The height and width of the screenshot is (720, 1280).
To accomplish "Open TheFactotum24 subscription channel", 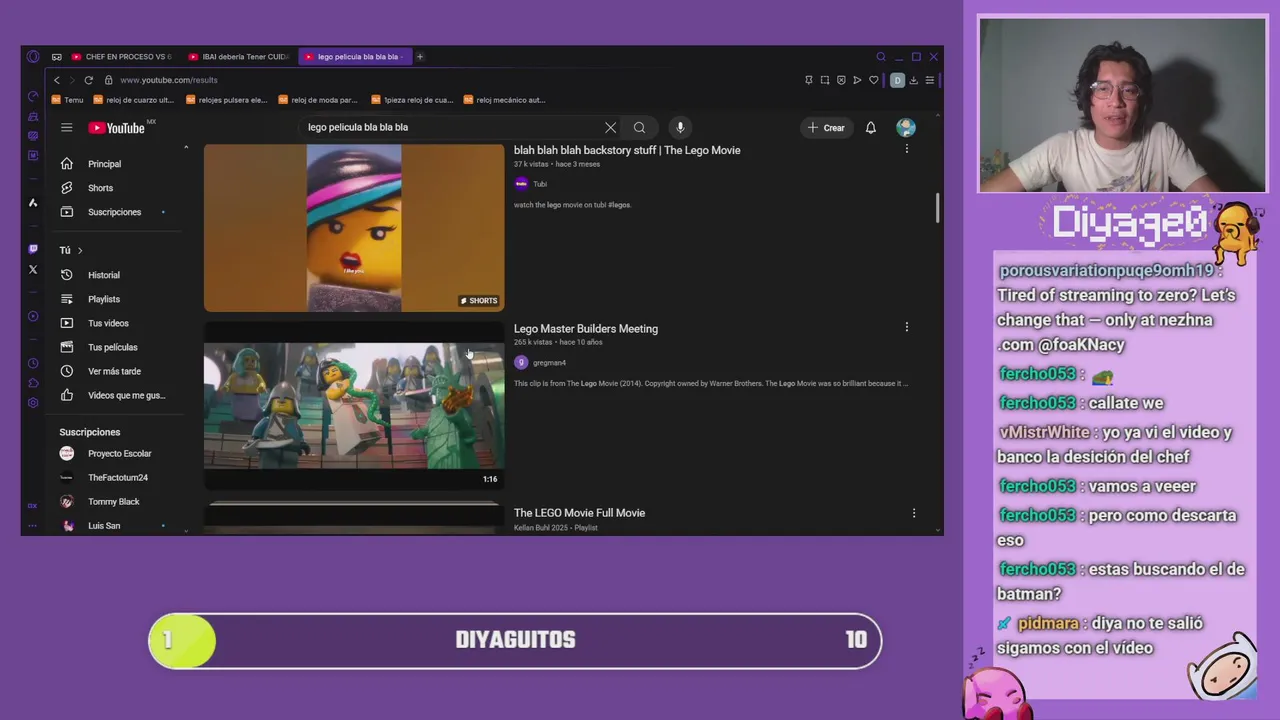I will click(117, 478).
